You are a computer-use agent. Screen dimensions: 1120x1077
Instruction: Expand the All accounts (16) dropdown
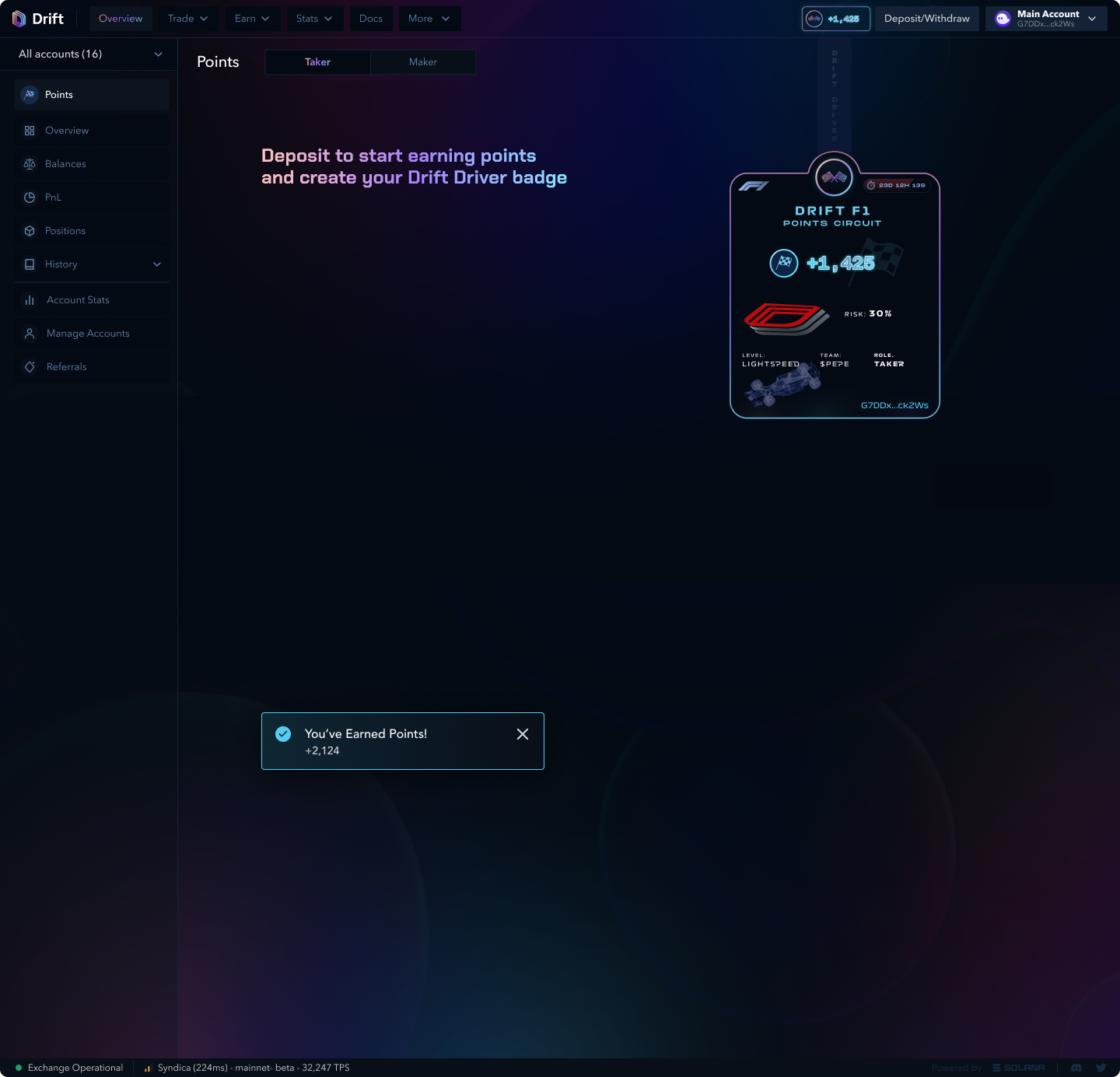(89, 54)
